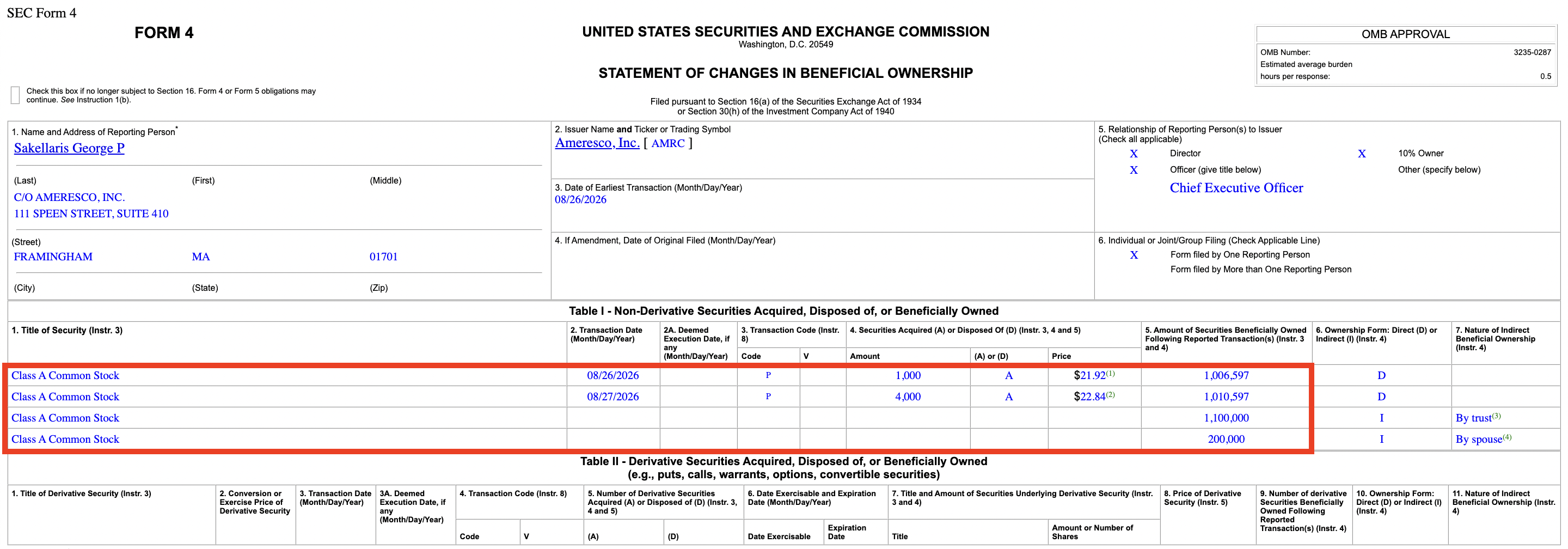Click the Chief Executive Officer title text

[1236, 187]
